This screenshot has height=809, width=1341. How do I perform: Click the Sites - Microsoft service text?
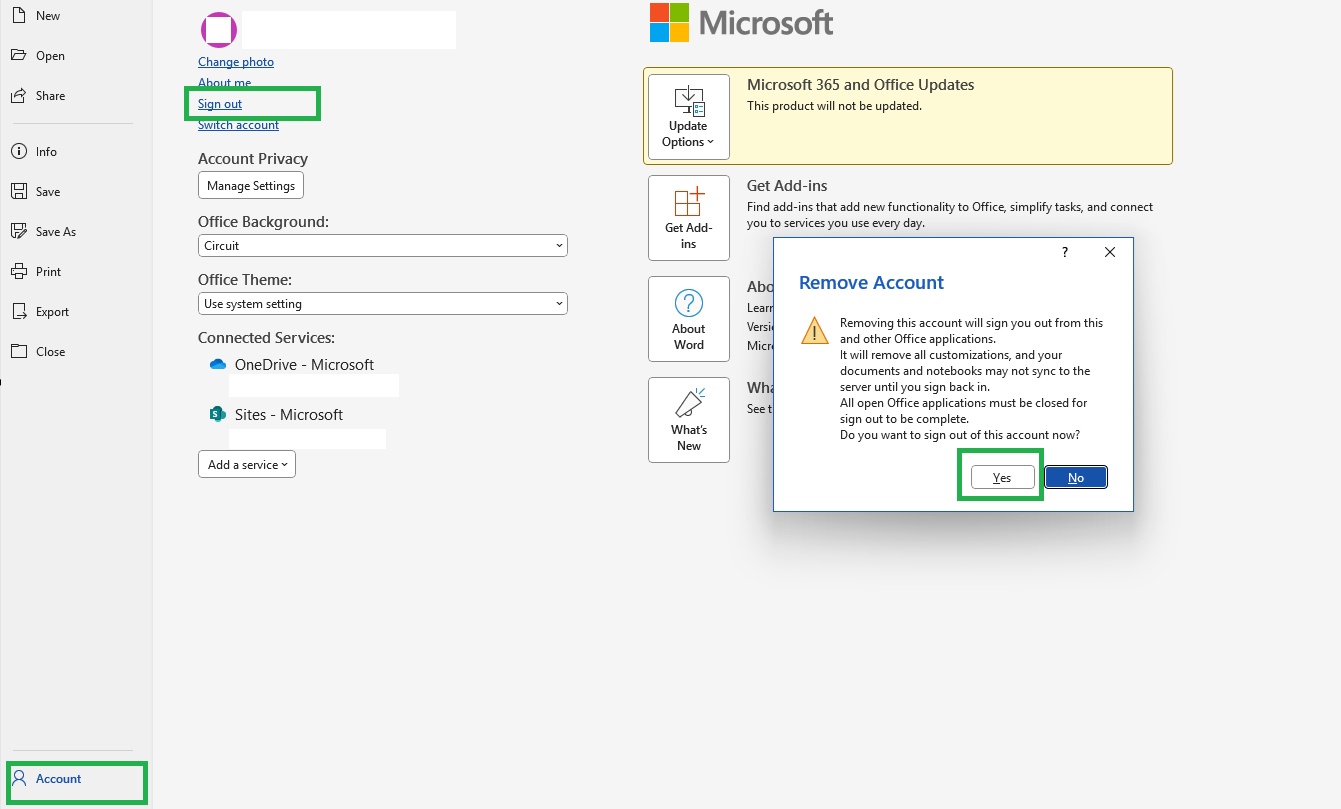coord(289,415)
